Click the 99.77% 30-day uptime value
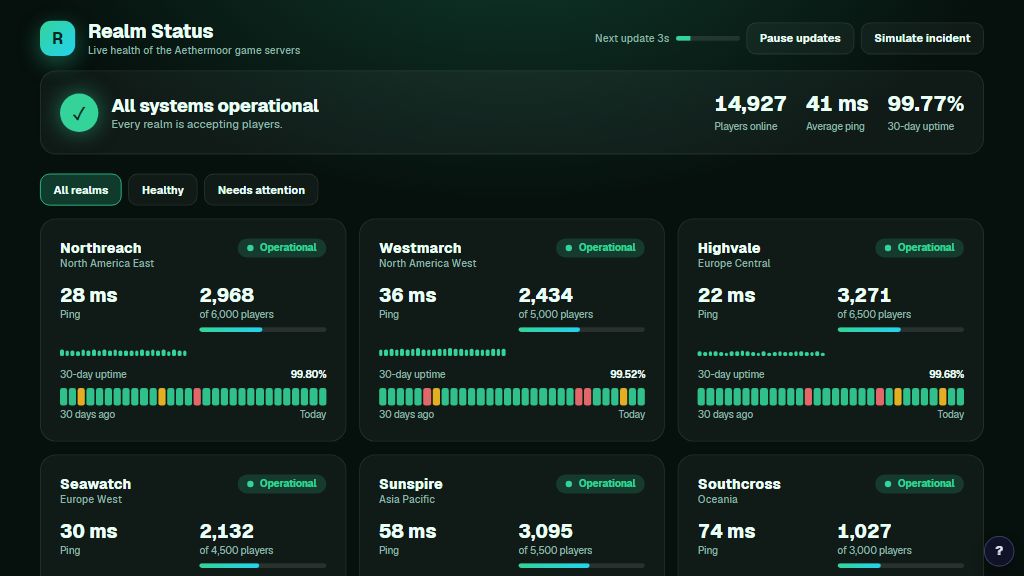The height and width of the screenshot is (576, 1024). click(x=925, y=104)
